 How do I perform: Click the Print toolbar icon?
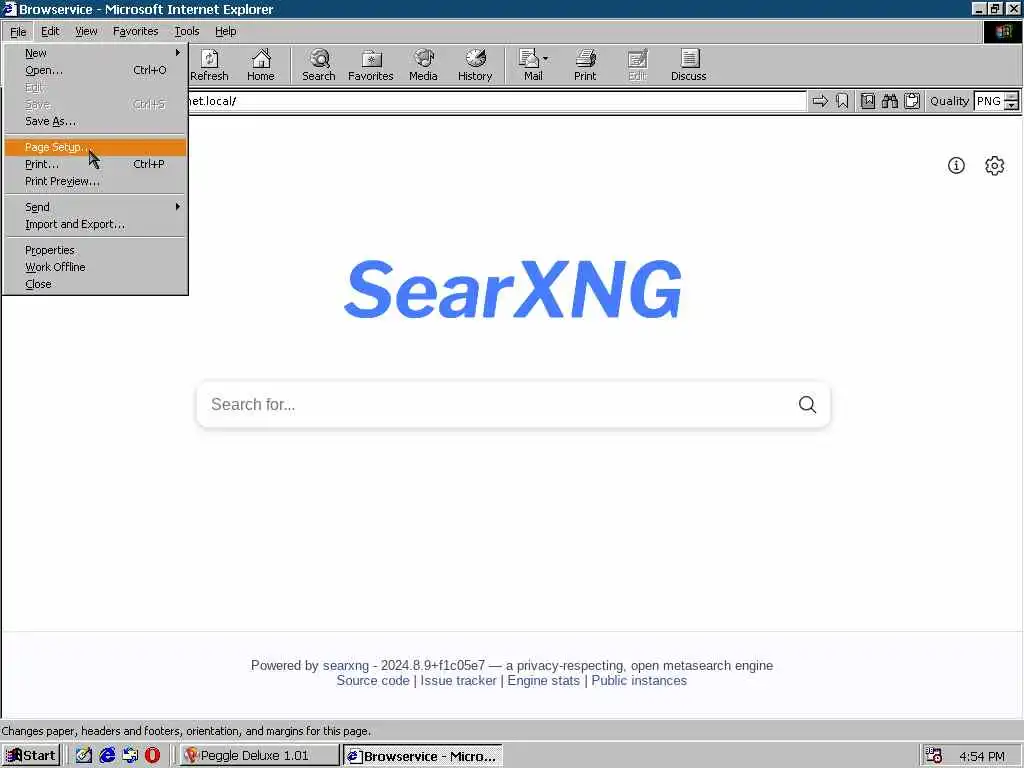coord(585,65)
